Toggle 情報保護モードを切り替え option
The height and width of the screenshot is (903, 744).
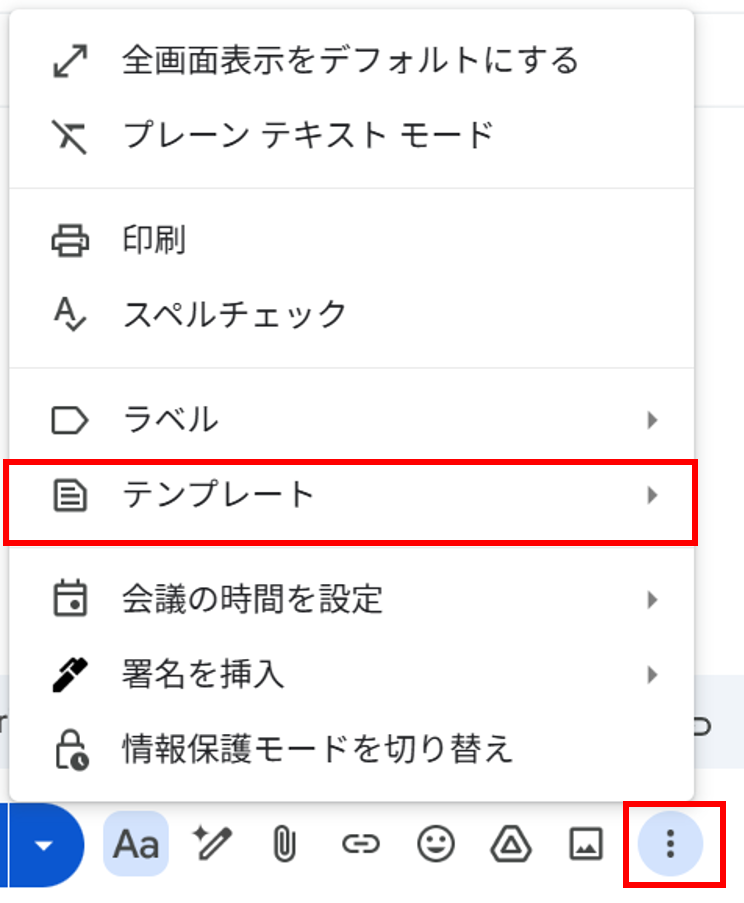click(351, 750)
